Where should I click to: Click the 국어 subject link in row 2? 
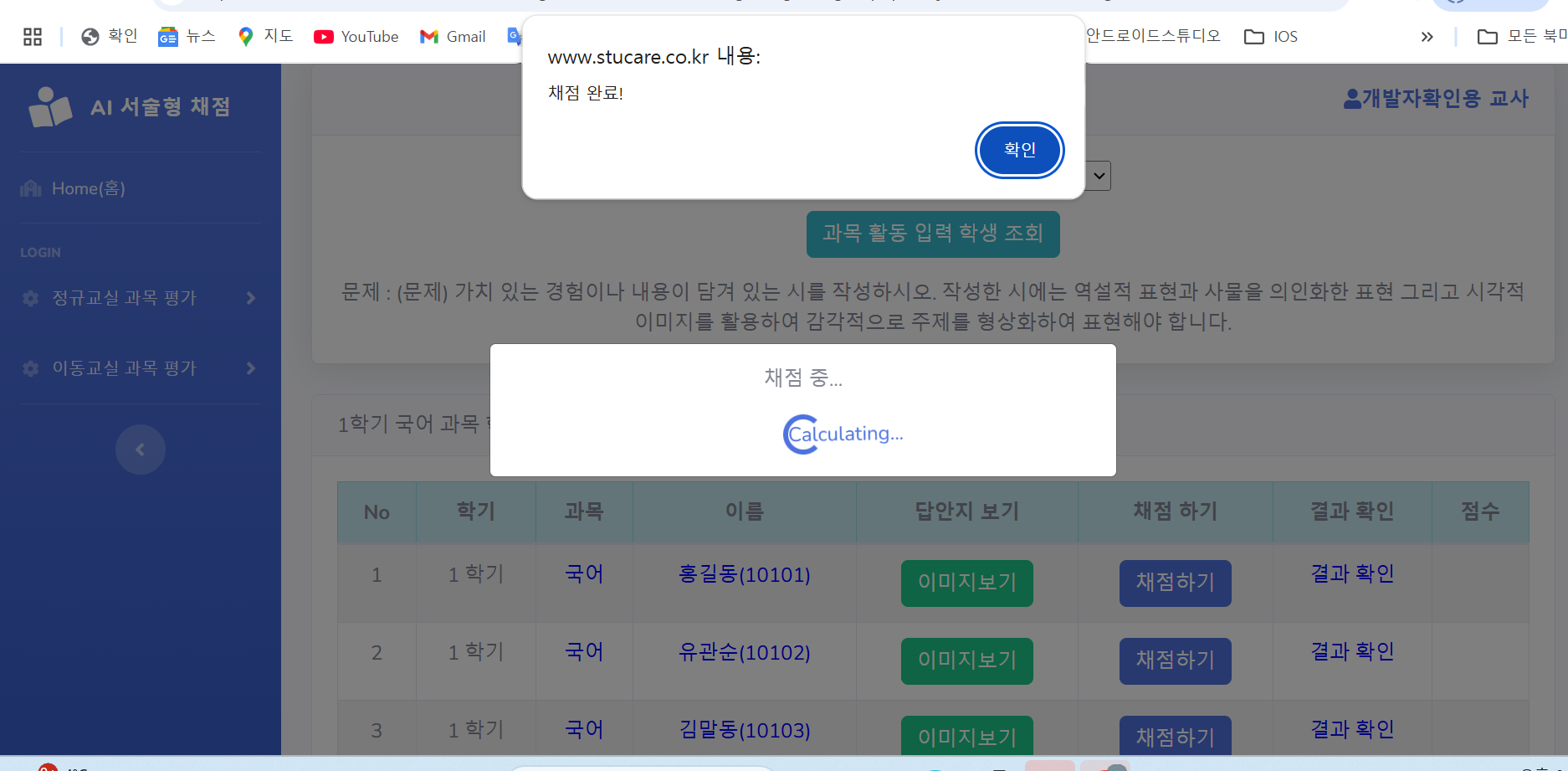coord(584,652)
